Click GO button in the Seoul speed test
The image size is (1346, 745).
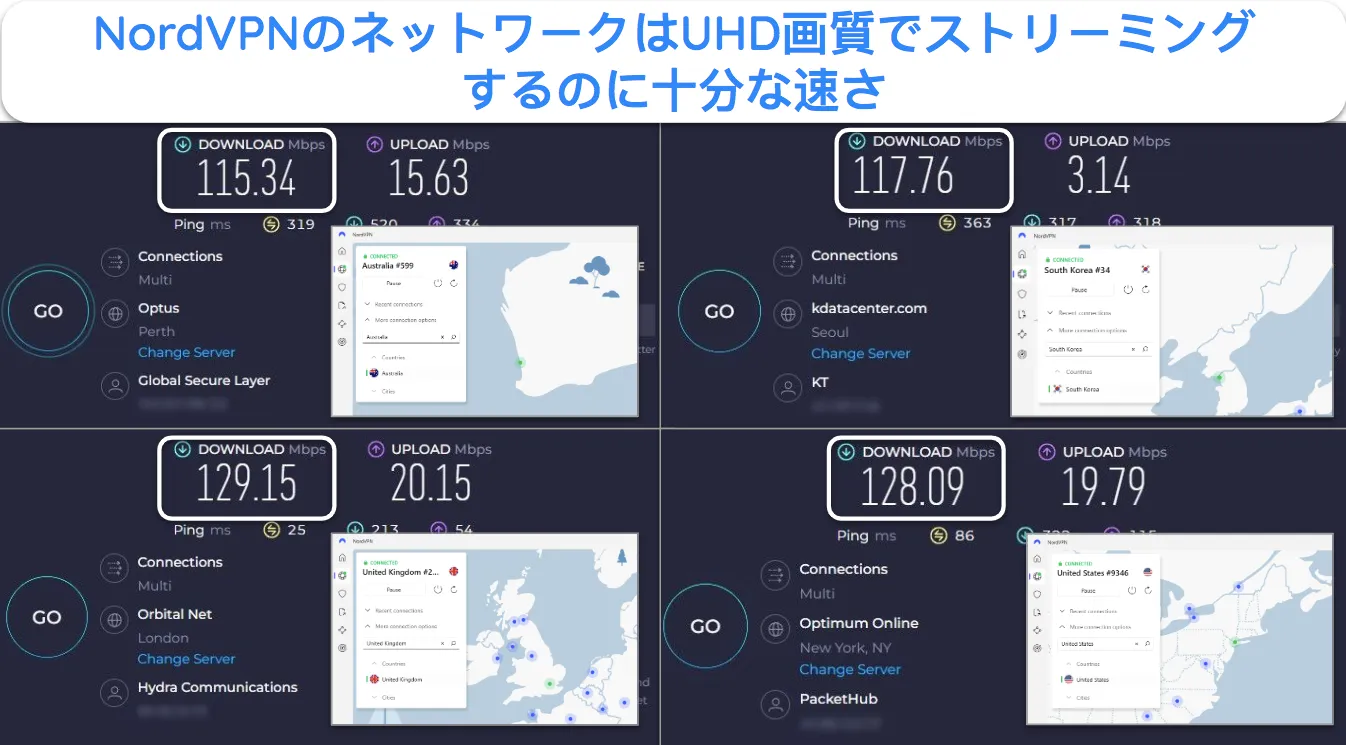click(719, 311)
